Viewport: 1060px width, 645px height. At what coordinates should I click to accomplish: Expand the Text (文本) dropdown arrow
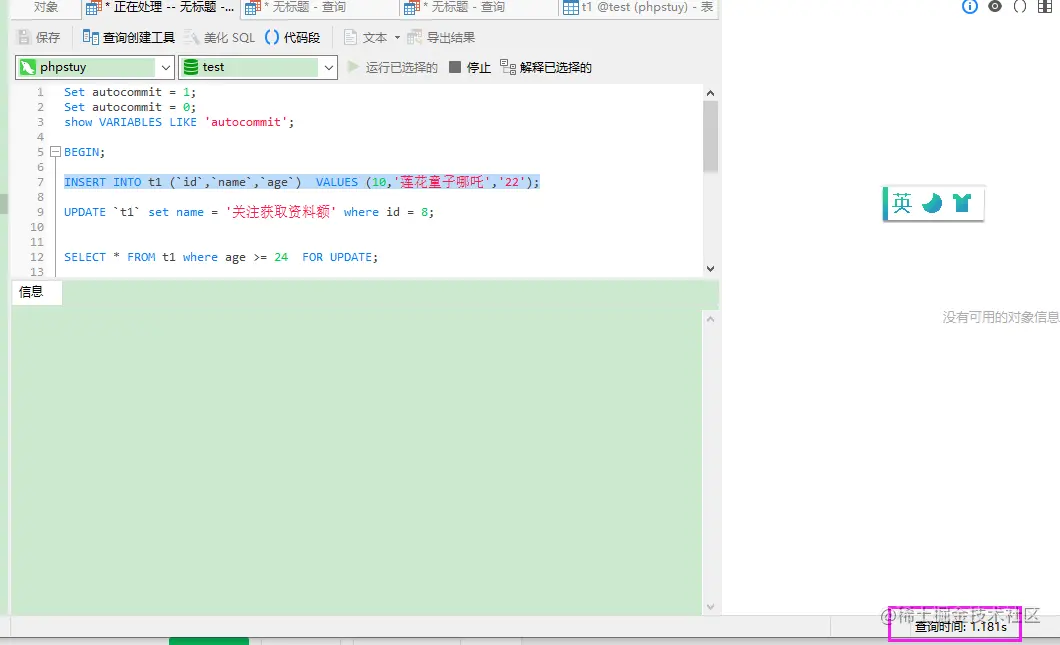point(397,37)
